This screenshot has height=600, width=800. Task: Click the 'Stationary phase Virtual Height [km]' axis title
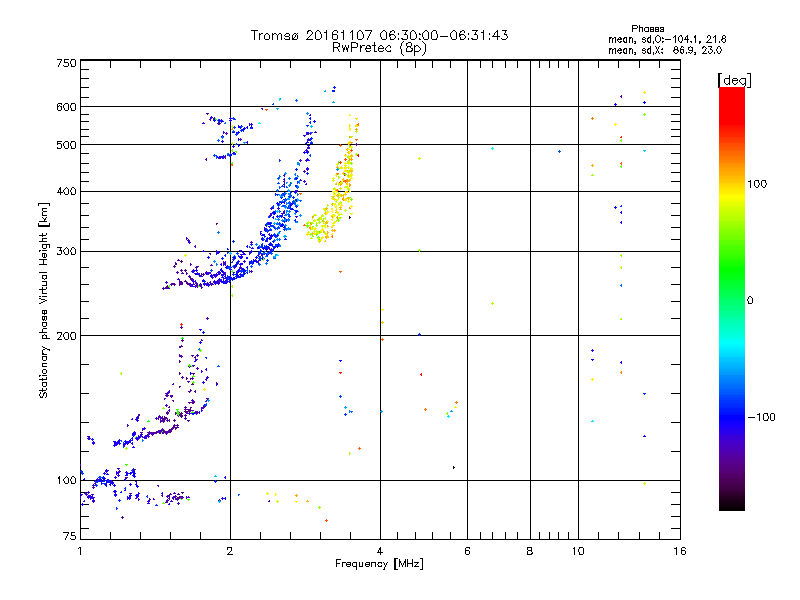tap(43, 301)
